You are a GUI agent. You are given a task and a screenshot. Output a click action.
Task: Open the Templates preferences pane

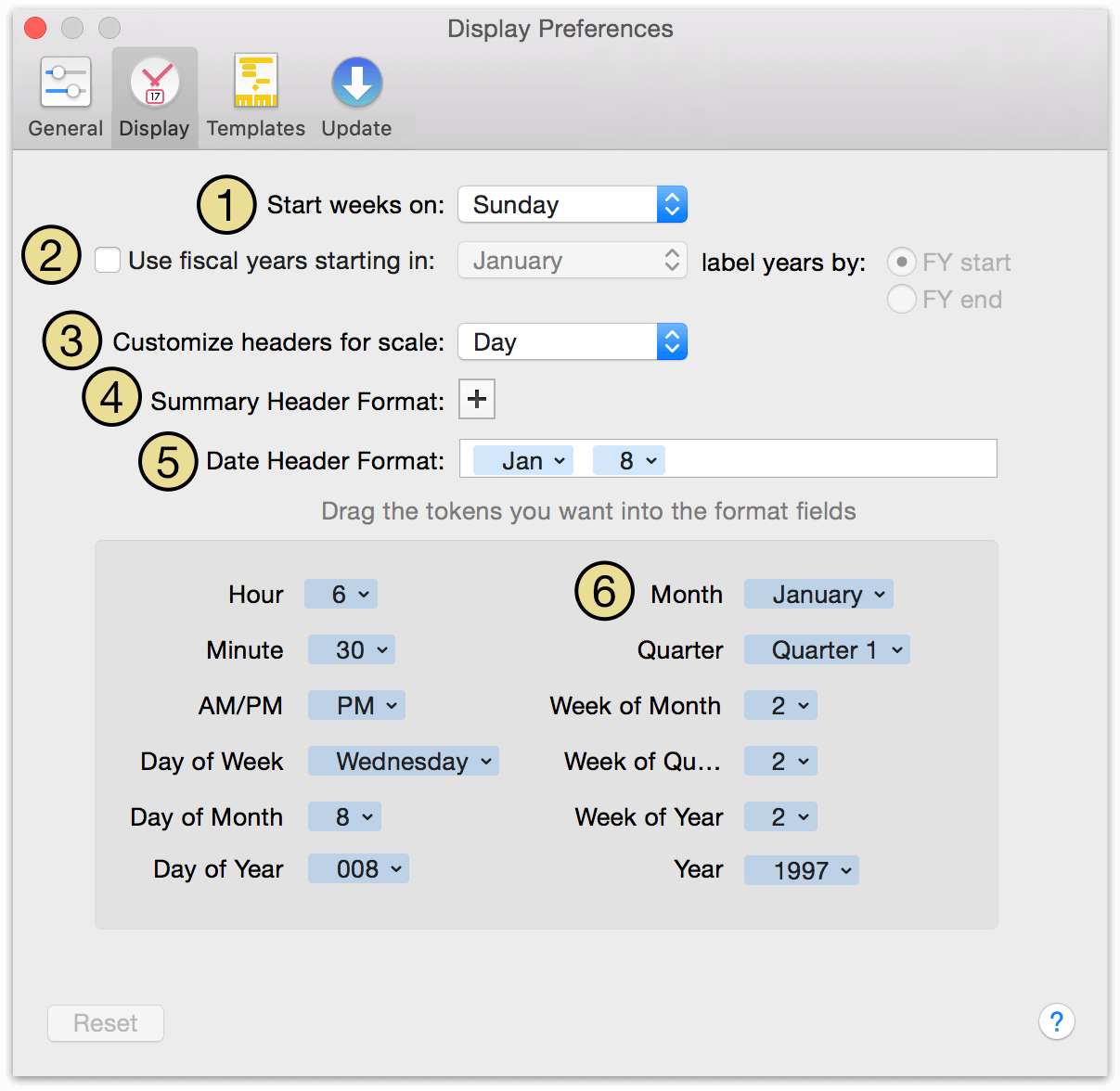click(255, 97)
